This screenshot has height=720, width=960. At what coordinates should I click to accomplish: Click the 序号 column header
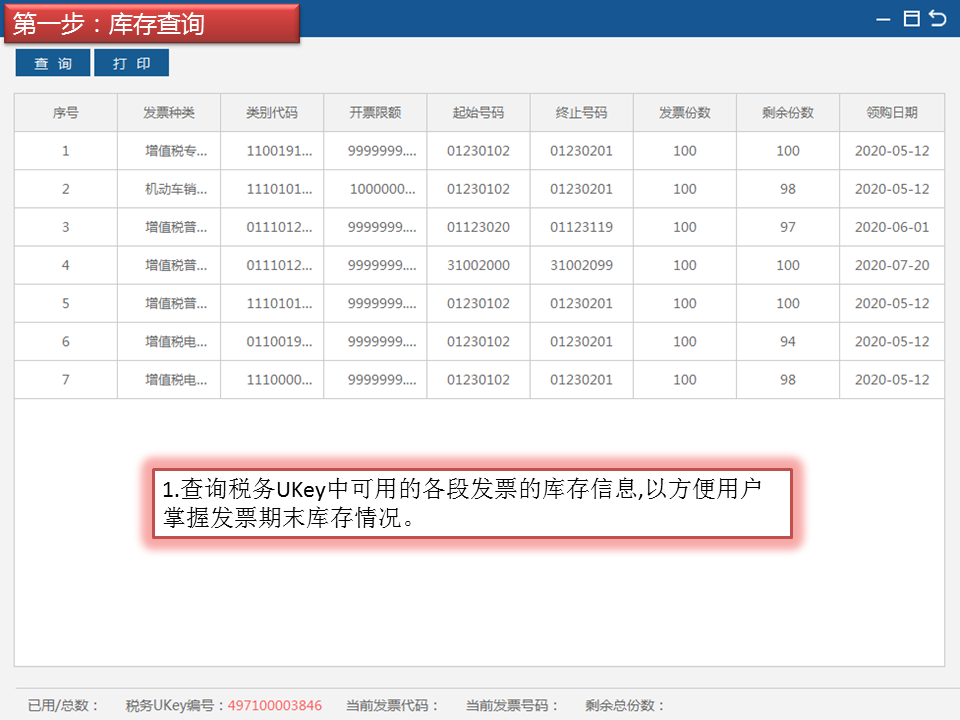[x=66, y=113]
